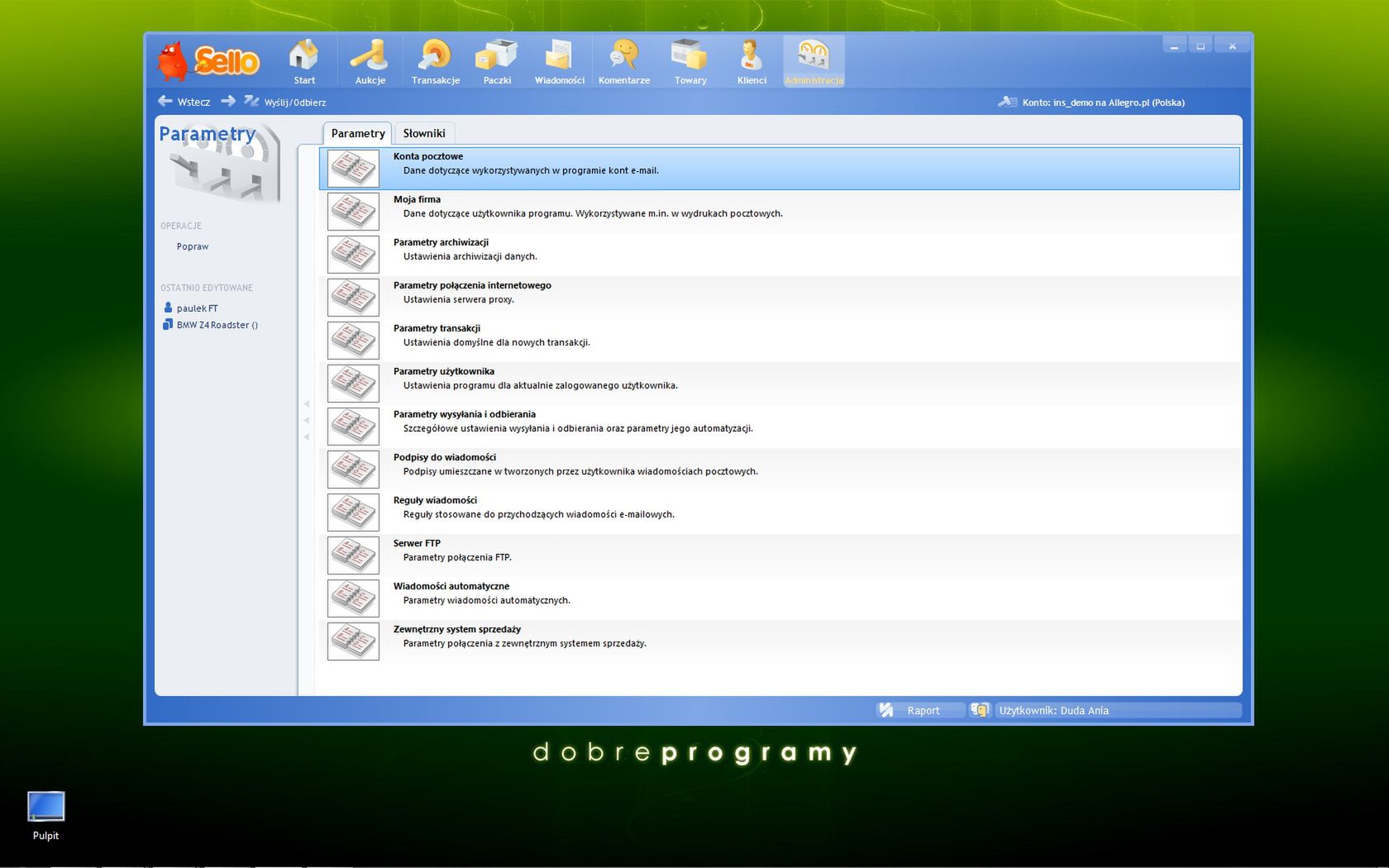The width and height of the screenshot is (1389, 868).
Task: Open recently edited BMW Z4 Roadster
Action: (x=211, y=325)
